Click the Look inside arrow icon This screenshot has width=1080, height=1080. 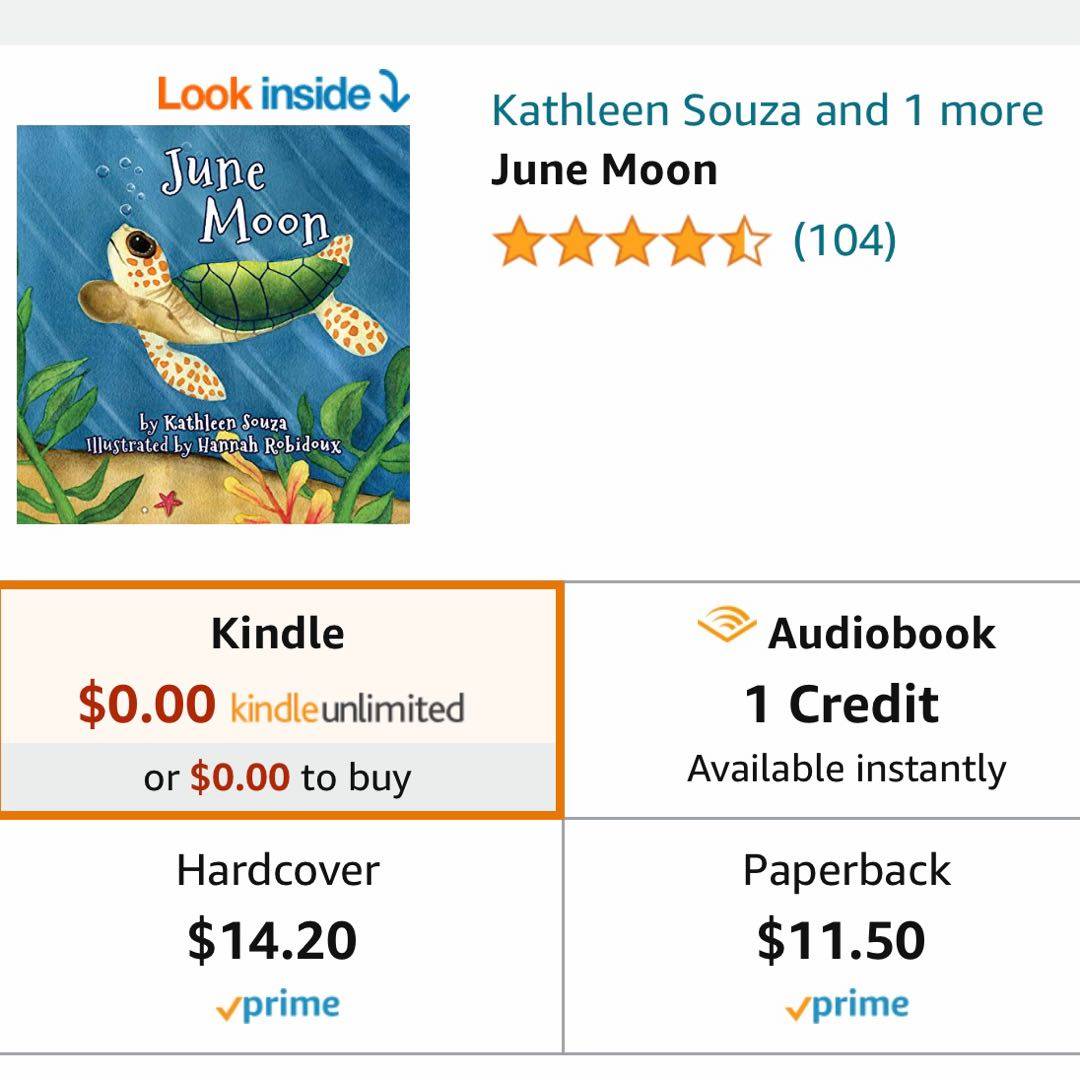(x=394, y=94)
